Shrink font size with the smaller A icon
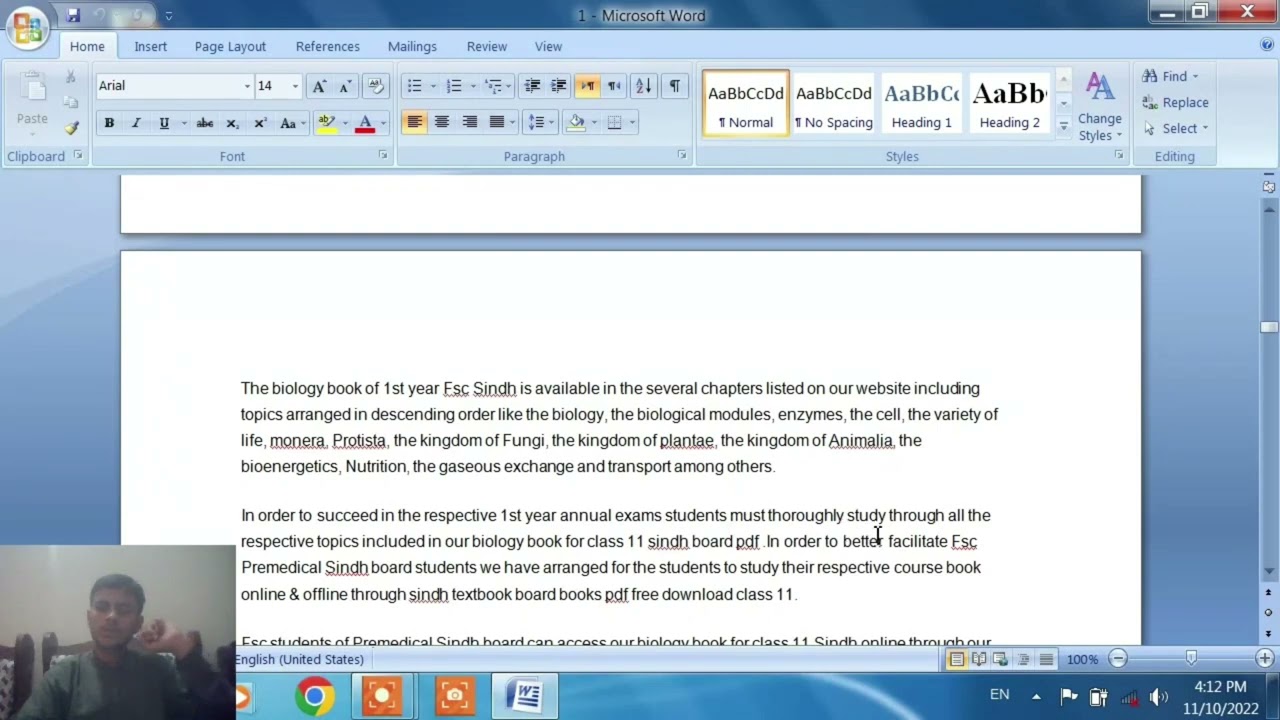The width and height of the screenshot is (1280, 720). point(345,86)
